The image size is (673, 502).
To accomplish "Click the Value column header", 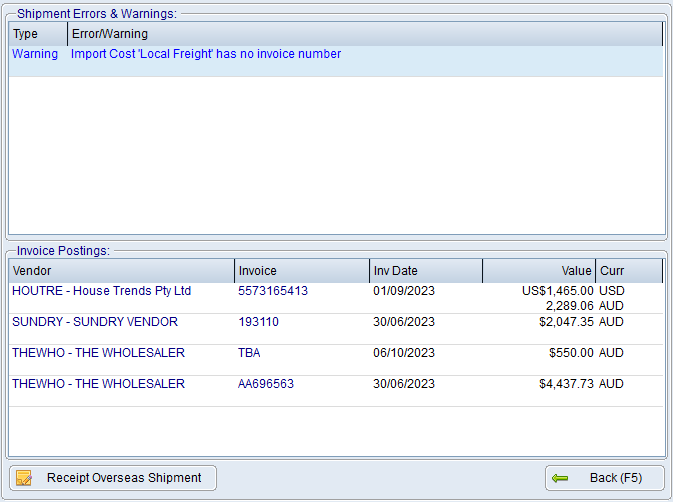I will pyautogui.click(x=538, y=271).
